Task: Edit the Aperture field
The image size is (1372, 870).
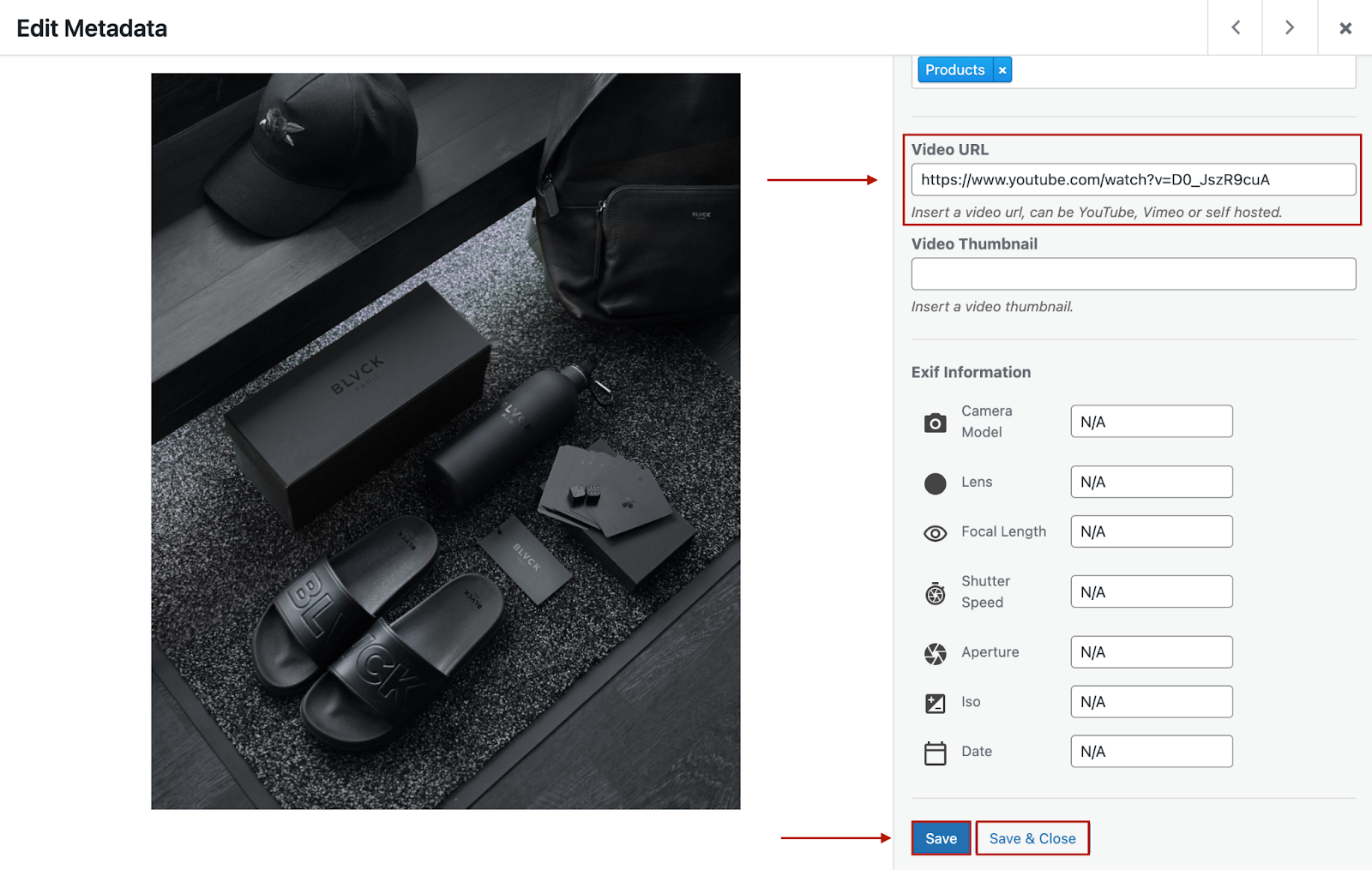Action: coord(1152,652)
